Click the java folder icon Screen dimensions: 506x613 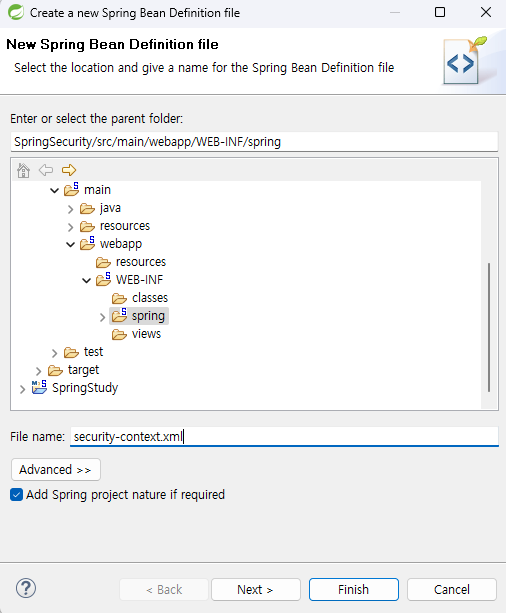pyautogui.click(x=87, y=209)
